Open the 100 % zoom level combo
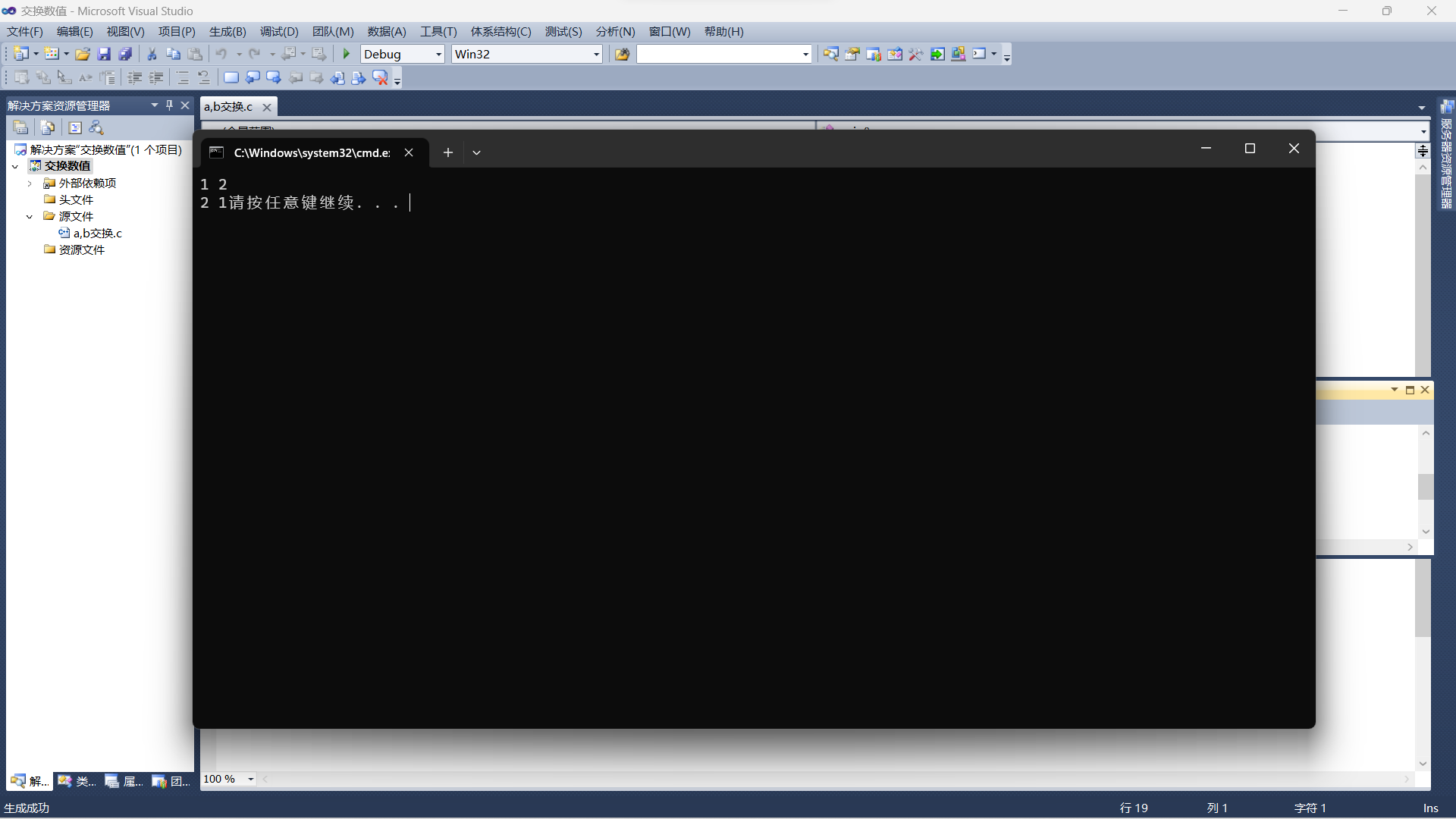Image resolution: width=1456 pixels, height=819 pixels. coord(250,779)
